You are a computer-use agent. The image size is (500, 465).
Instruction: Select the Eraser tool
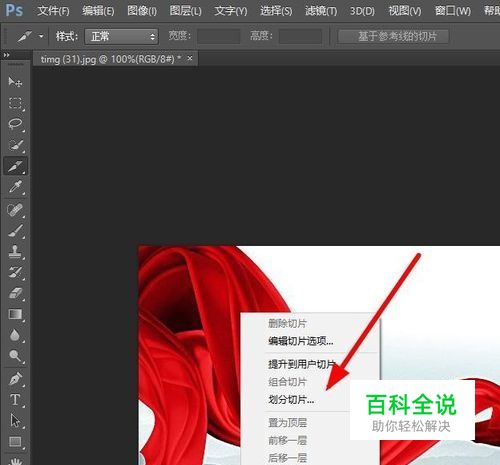[x=15, y=293]
